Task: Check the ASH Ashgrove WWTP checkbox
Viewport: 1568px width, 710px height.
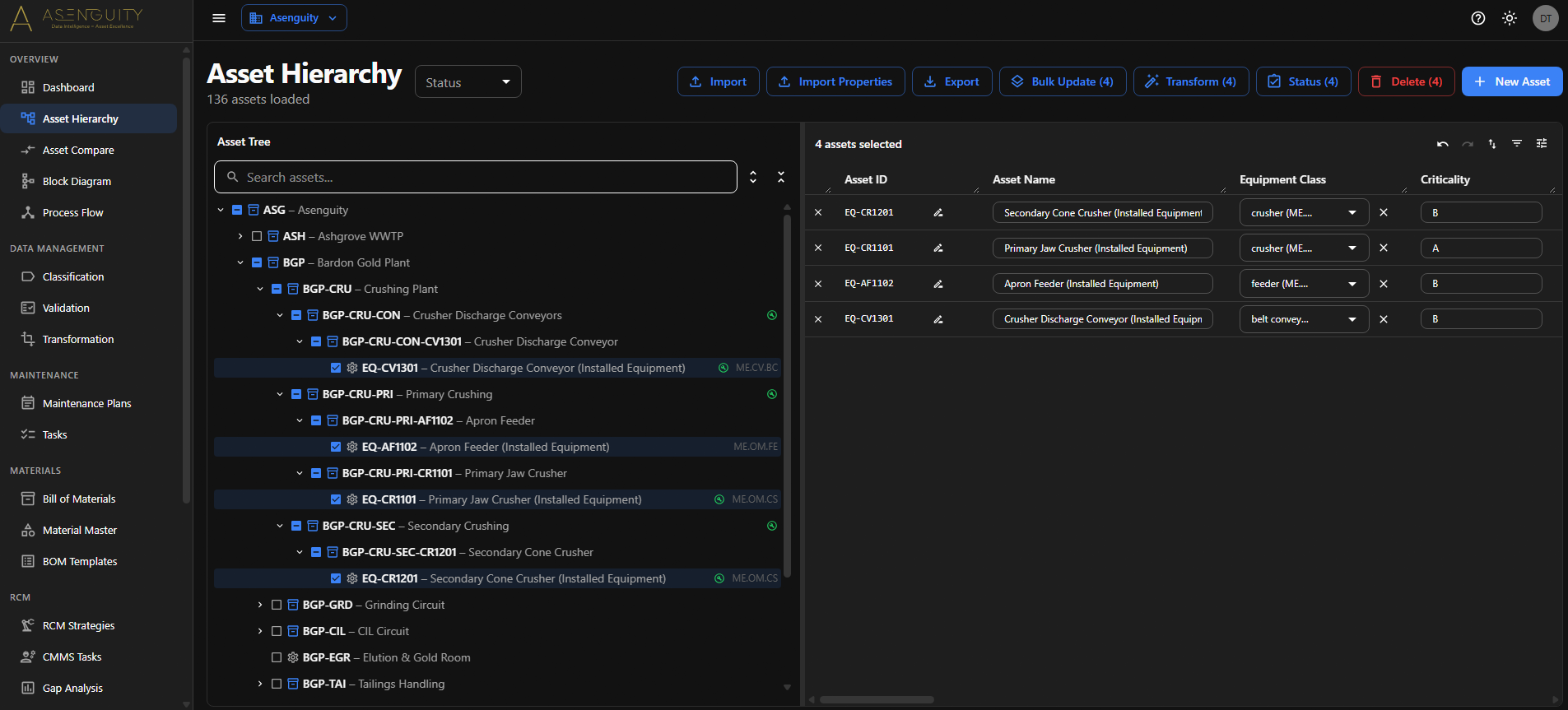Action: tap(257, 236)
